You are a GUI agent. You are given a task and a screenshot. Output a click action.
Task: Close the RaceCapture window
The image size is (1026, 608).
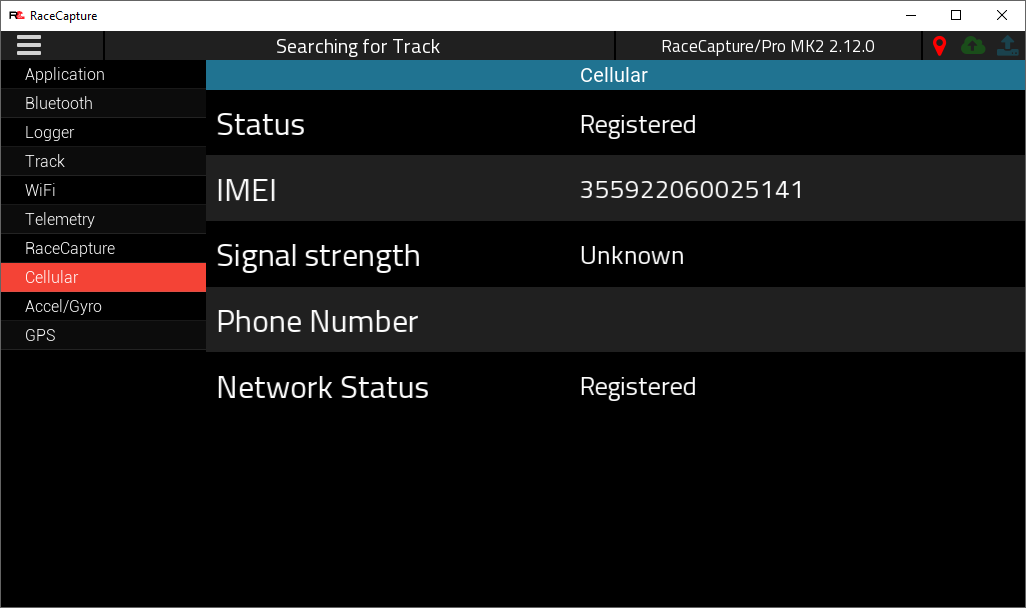[1002, 15]
